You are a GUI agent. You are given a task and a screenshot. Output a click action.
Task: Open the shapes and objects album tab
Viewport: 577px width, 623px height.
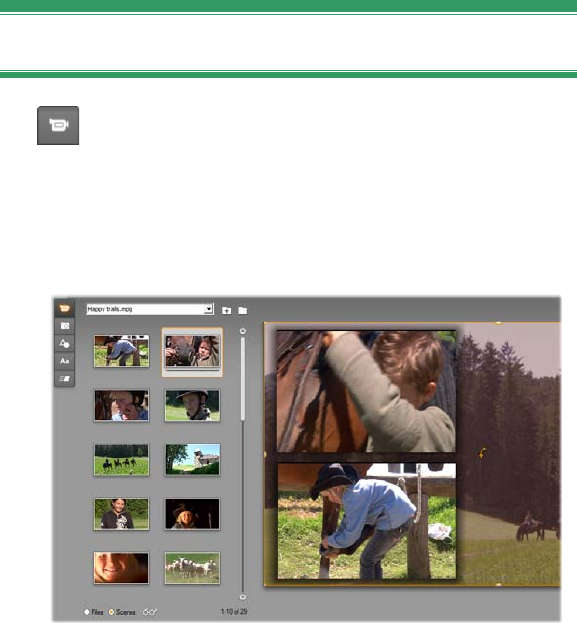[x=64, y=344]
